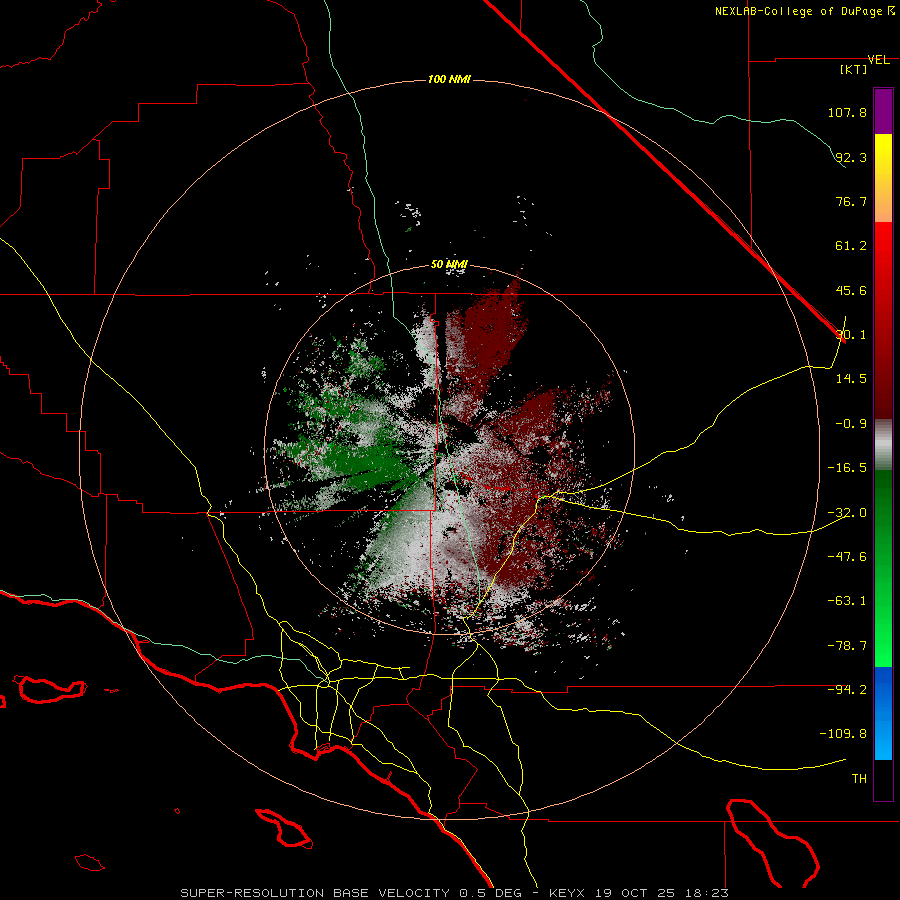The height and width of the screenshot is (900, 900).
Task: Click the Super-Resolution Base Velocity caption at bottom
Action: [x=455, y=893]
